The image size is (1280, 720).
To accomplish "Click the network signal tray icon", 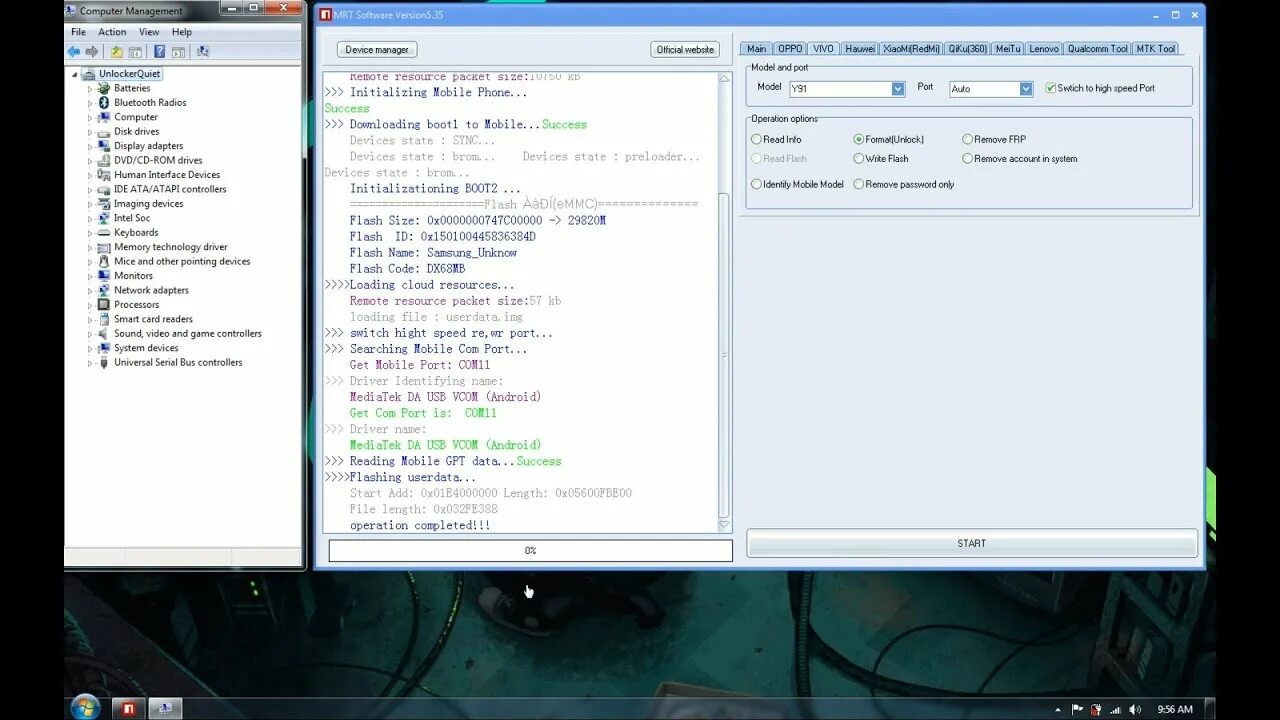I will coord(1116,709).
